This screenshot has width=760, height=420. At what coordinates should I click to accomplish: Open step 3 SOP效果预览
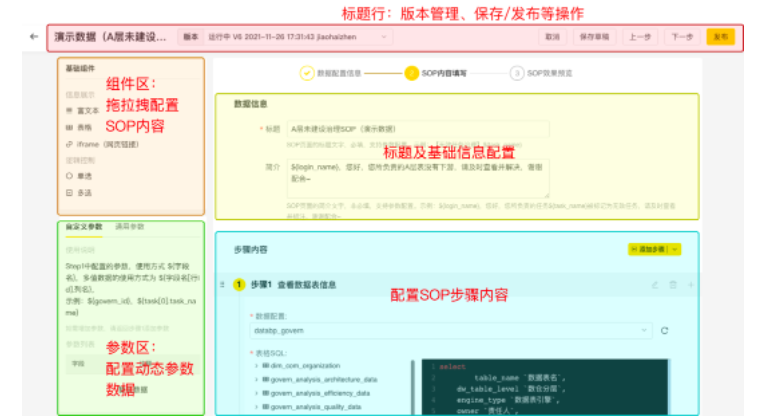coord(541,73)
